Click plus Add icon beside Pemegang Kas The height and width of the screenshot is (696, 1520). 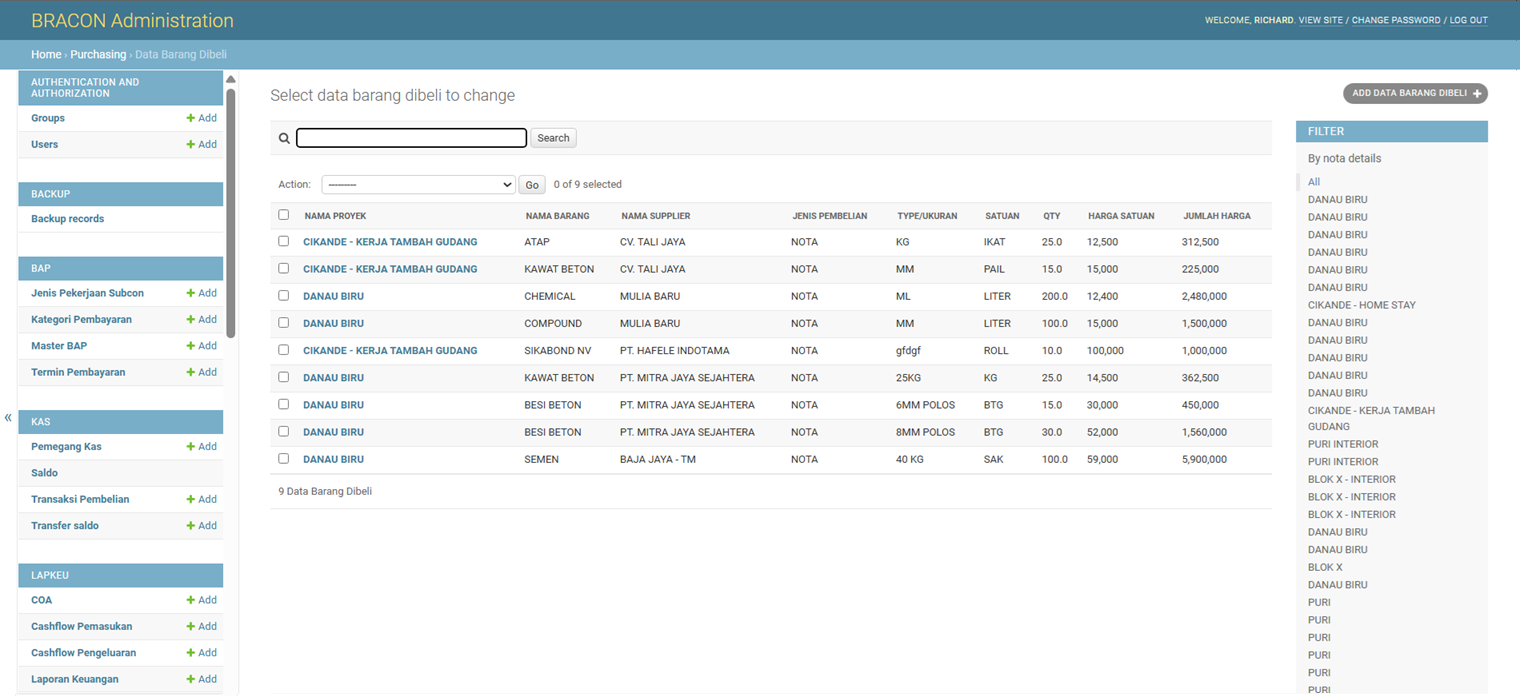point(190,447)
